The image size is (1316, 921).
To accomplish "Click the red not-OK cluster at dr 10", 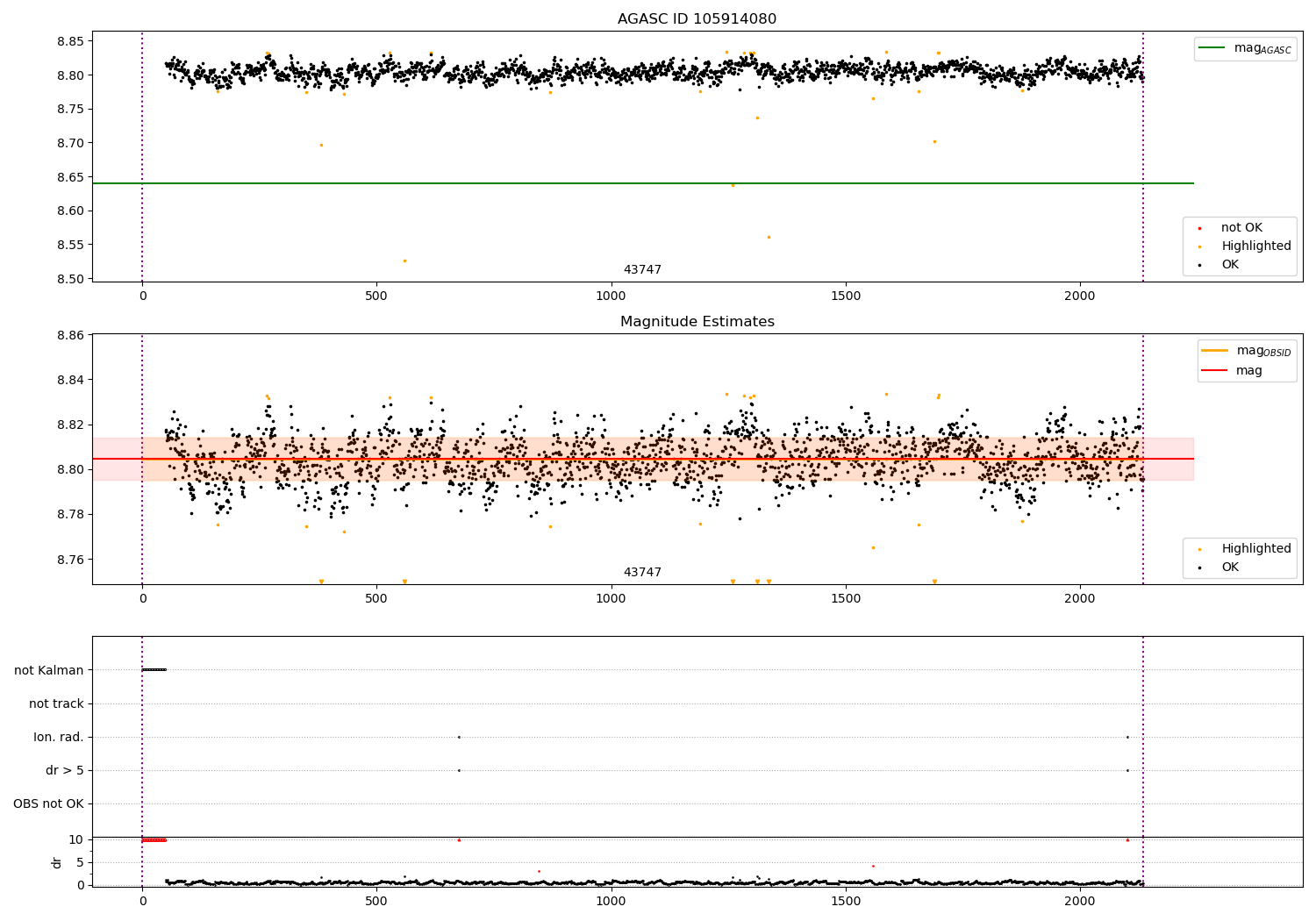I will point(154,839).
